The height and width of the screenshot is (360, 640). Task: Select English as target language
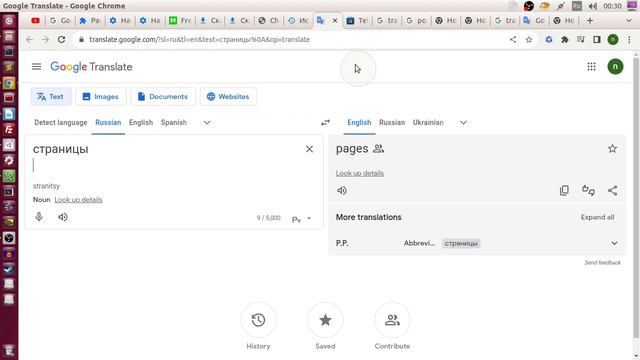coord(359,122)
